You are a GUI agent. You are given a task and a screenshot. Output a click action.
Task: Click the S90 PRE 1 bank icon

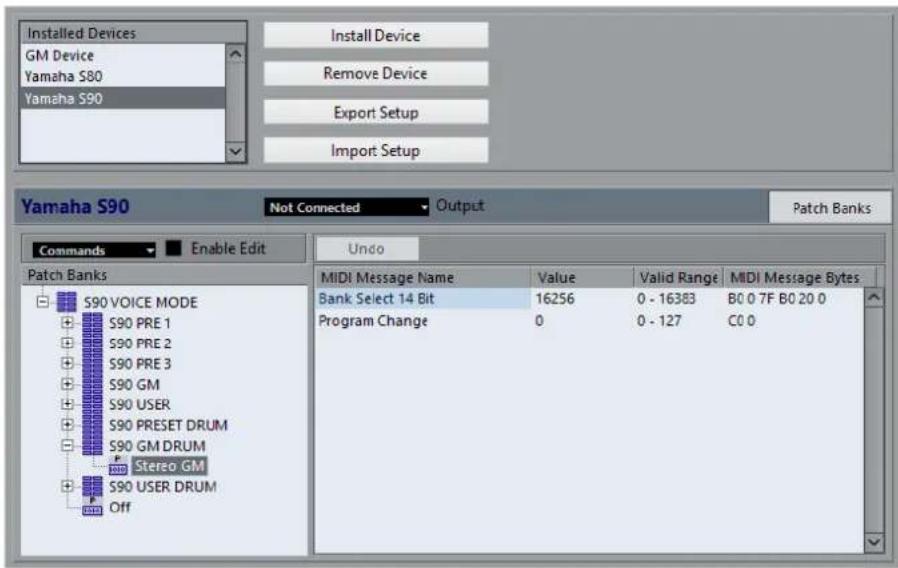[92, 323]
